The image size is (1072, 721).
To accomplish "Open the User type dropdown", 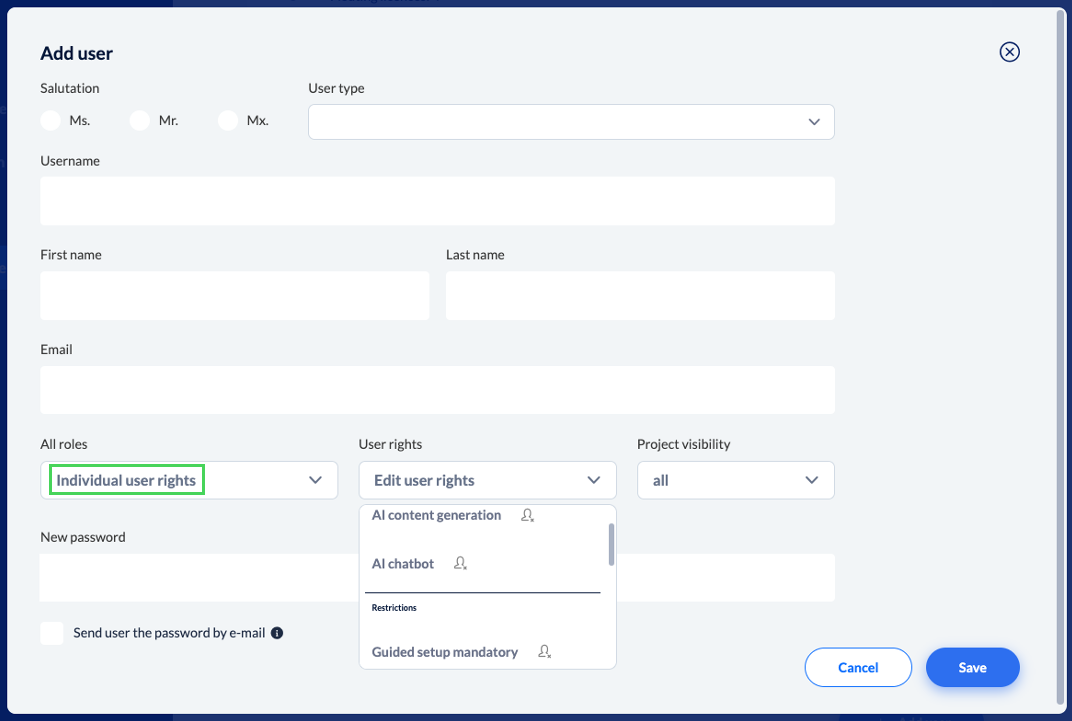I will pyautogui.click(x=571, y=122).
